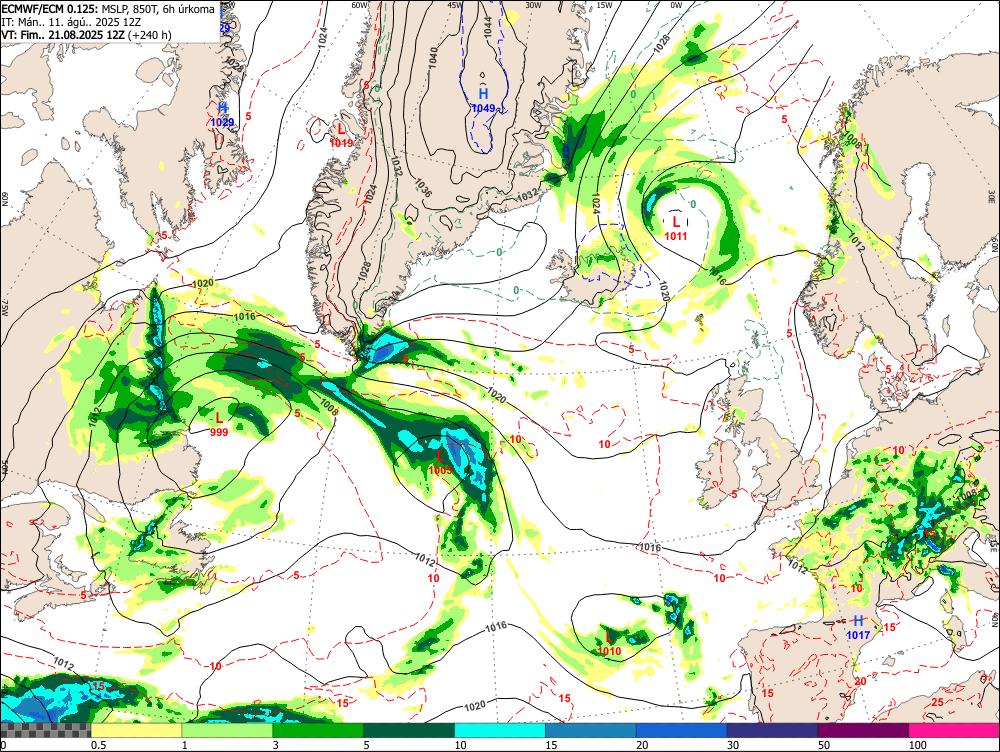Click the L 1003 low pressure label

pyautogui.click(x=440, y=462)
